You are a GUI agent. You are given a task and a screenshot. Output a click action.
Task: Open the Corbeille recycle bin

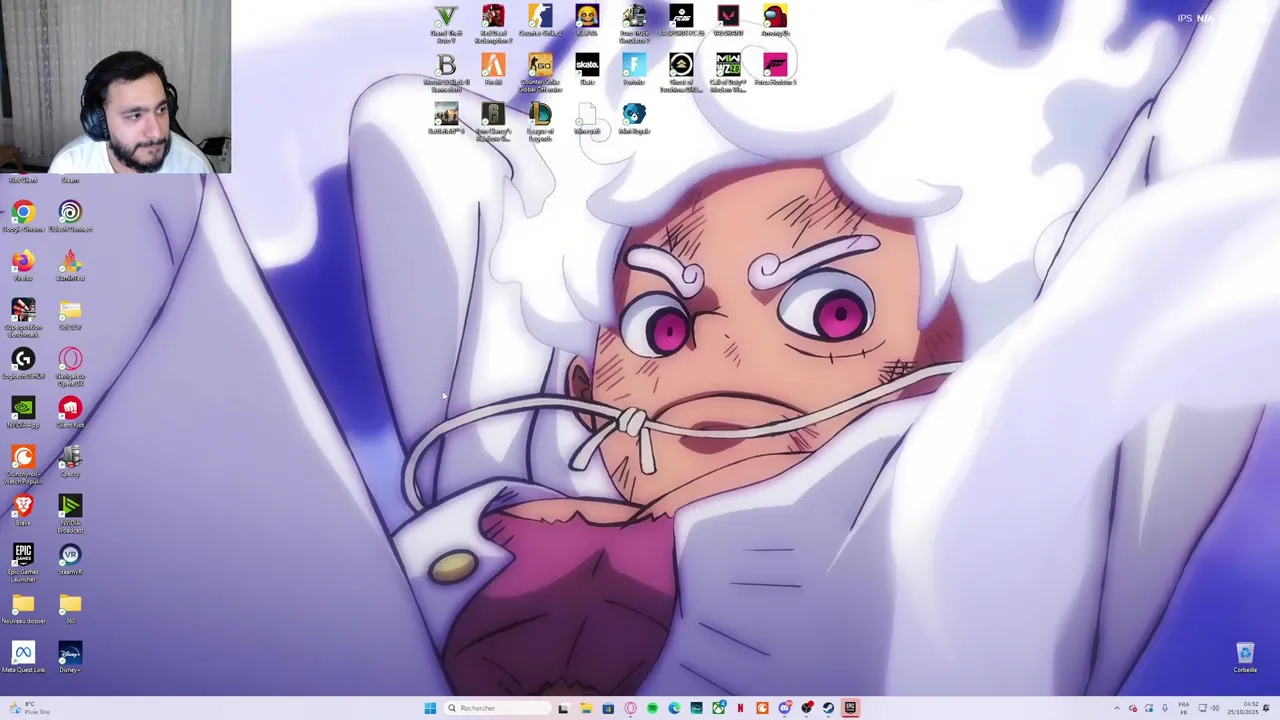(1245, 657)
